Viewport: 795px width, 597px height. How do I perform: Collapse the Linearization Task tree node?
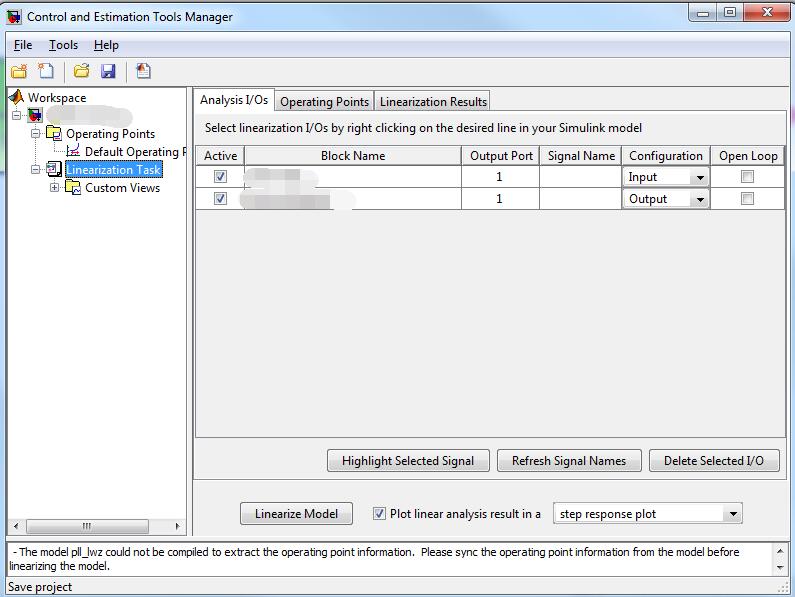(x=35, y=169)
